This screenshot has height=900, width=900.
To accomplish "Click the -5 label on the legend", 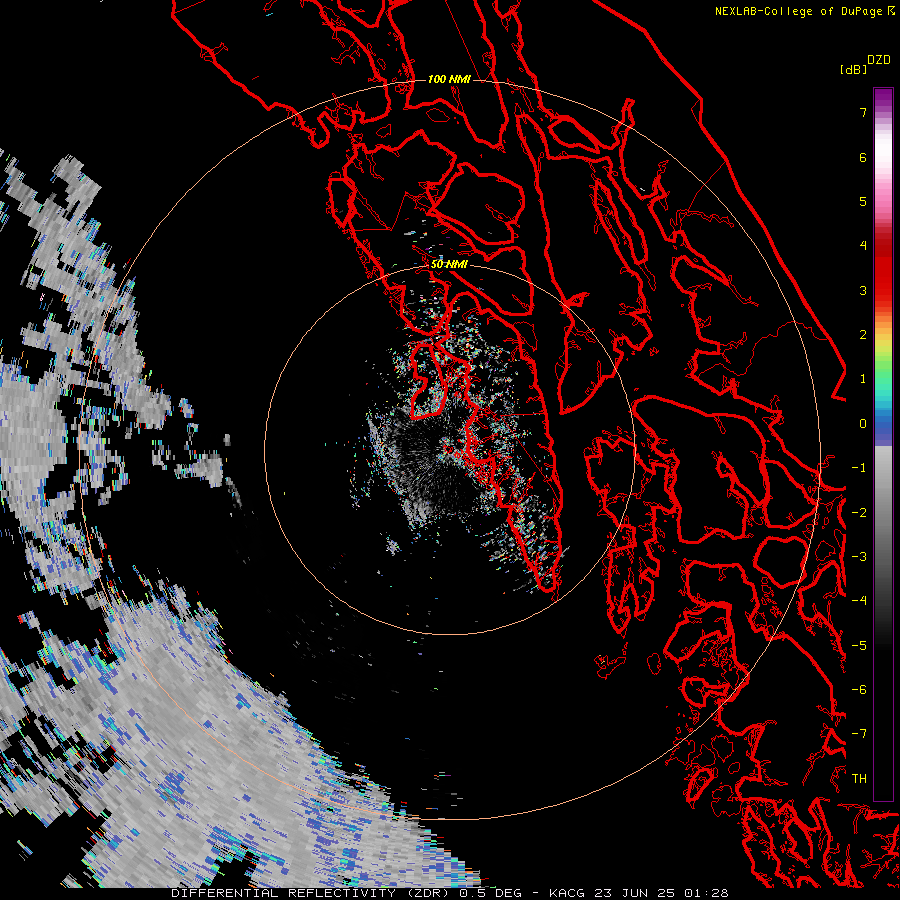I will [859, 645].
